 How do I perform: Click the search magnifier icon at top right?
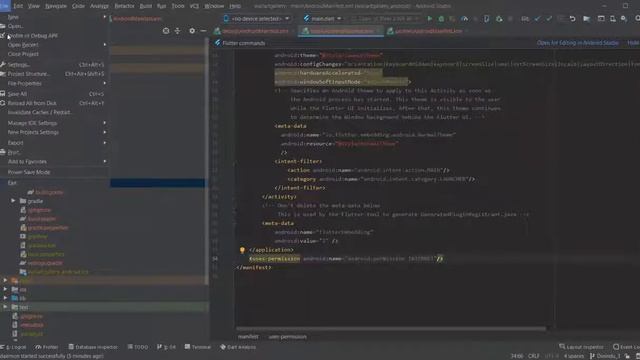tap(637, 19)
